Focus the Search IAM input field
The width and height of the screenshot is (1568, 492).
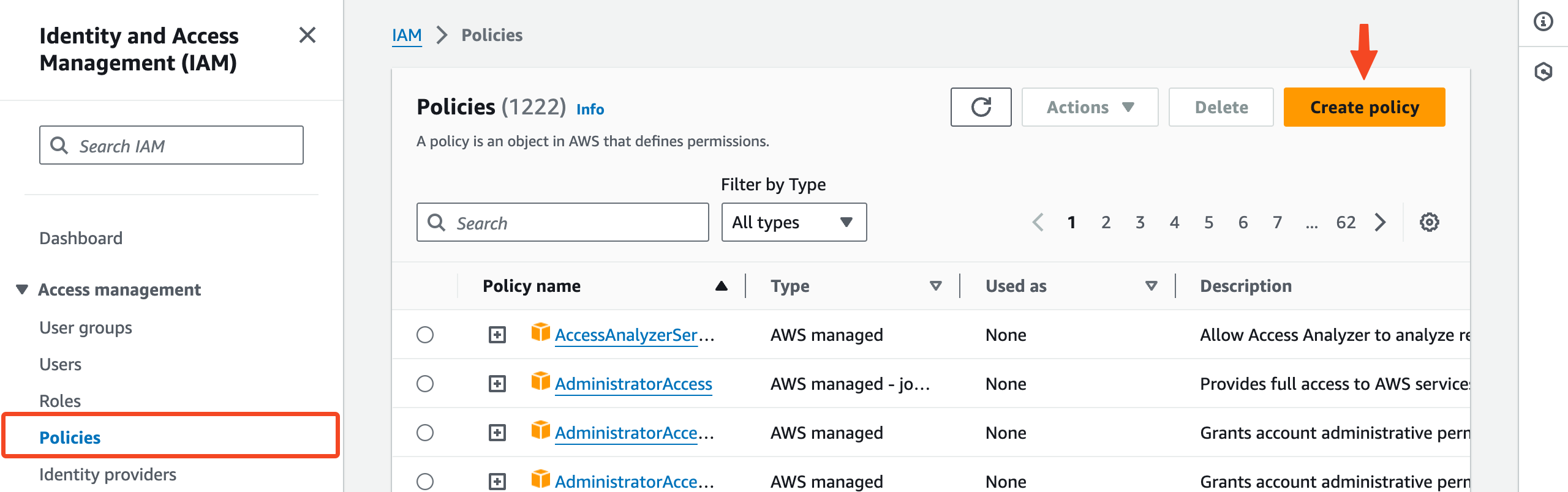pos(171,145)
